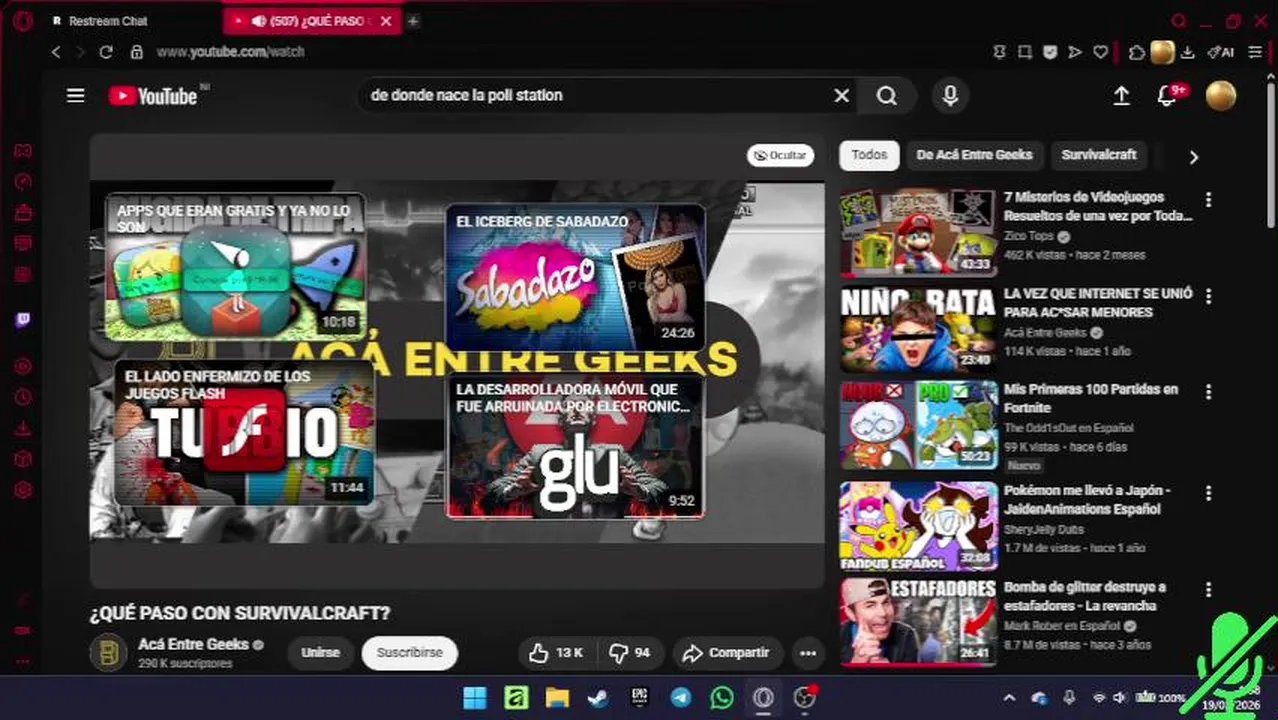
Task: Open Steam from the taskbar
Action: click(598, 698)
